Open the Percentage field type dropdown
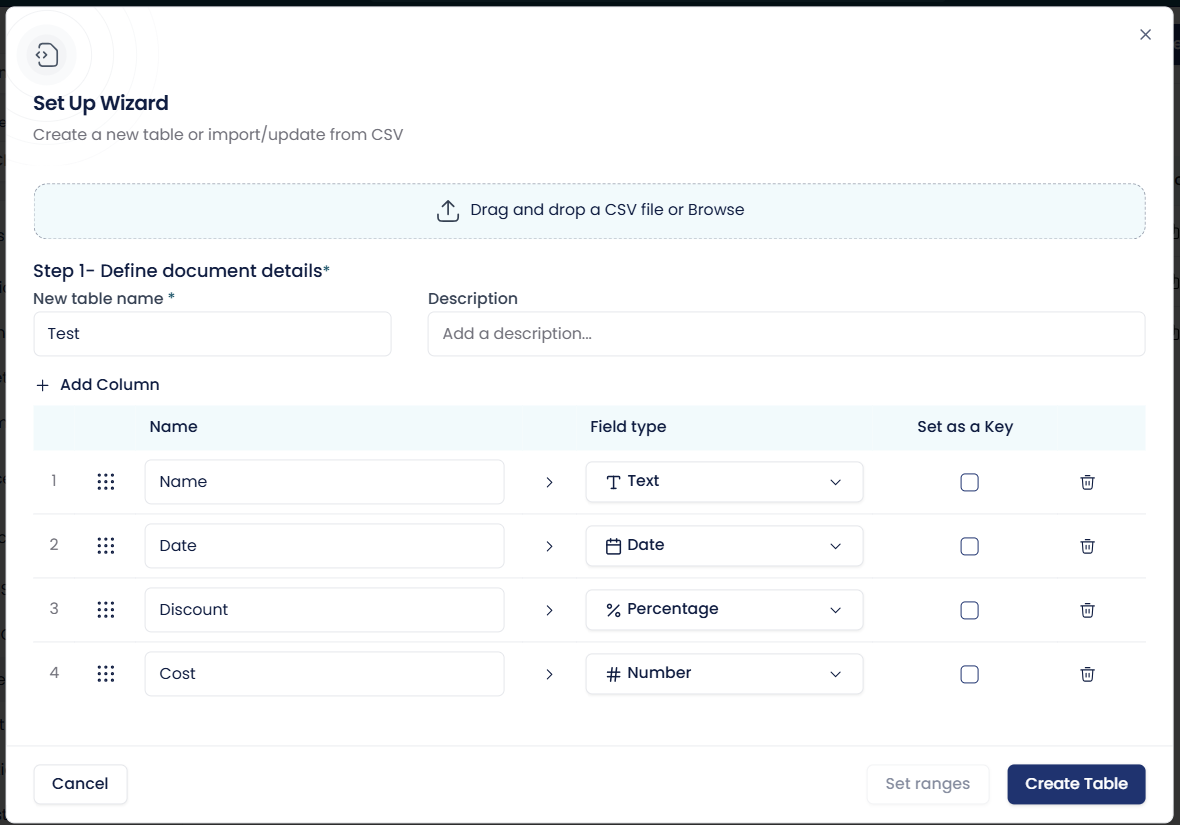This screenshot has width=1180, height=825. (x=724, y=610)
